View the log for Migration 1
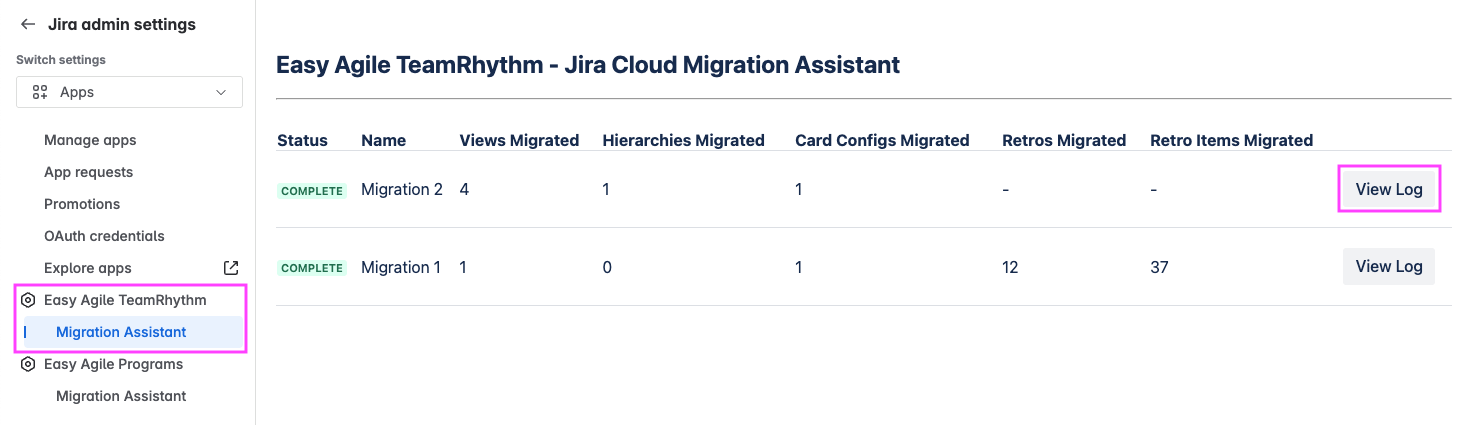This screenshot has height=425, width=1471. click(1388, 266)
